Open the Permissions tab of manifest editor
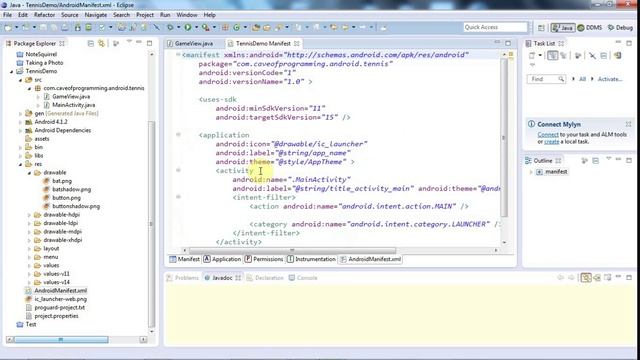Screen dimensions: 640x360 (x=264, y=259)
